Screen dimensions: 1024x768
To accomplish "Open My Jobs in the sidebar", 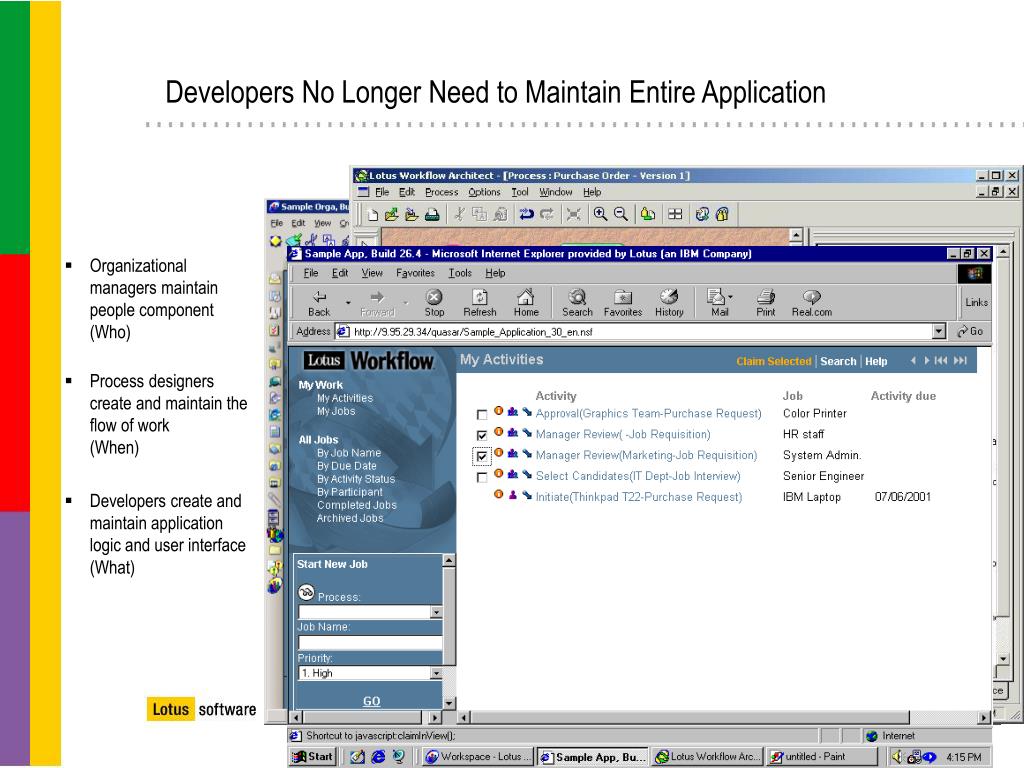I will click(336, 411).
